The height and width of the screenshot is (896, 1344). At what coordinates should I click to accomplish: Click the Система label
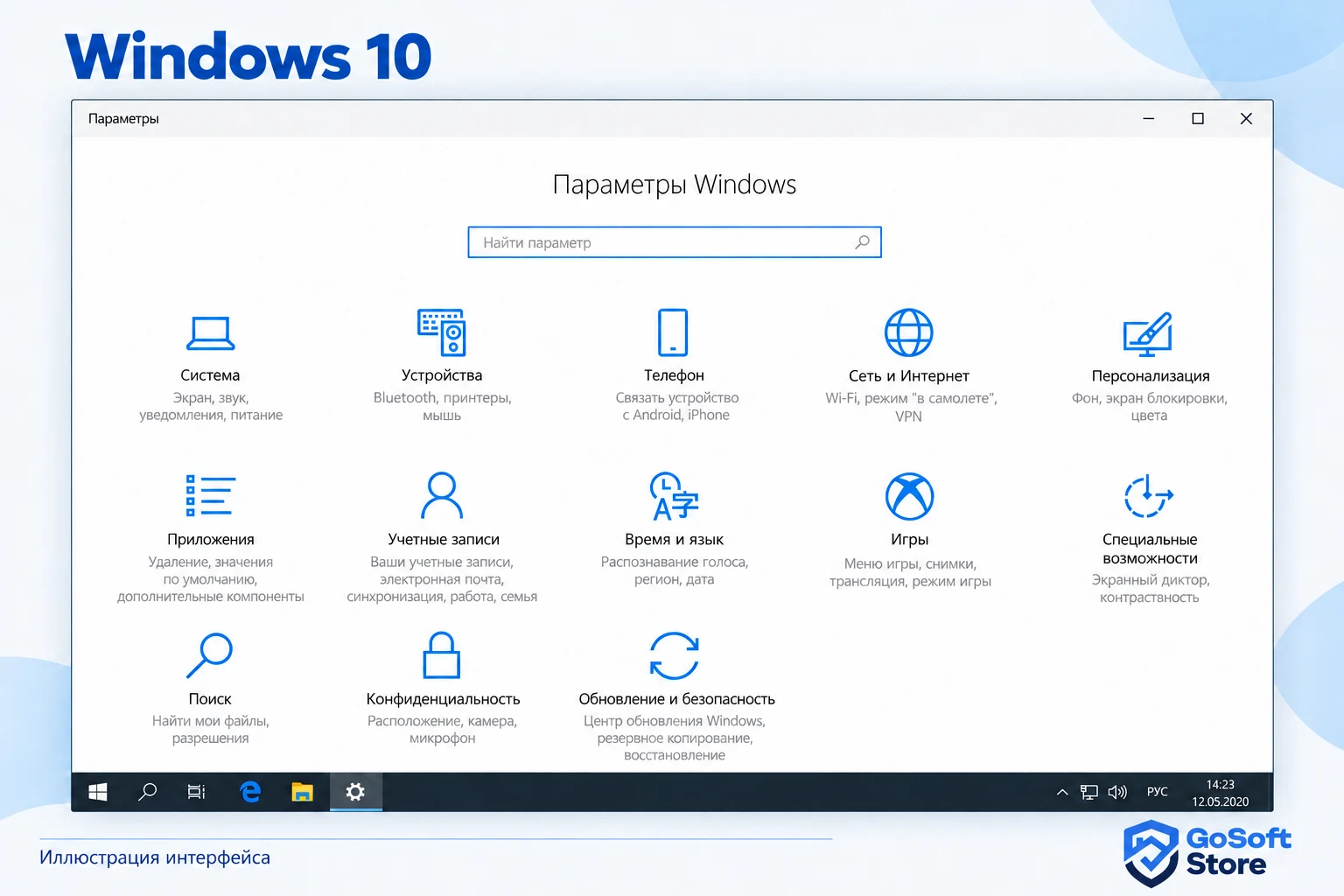[210, 375]
